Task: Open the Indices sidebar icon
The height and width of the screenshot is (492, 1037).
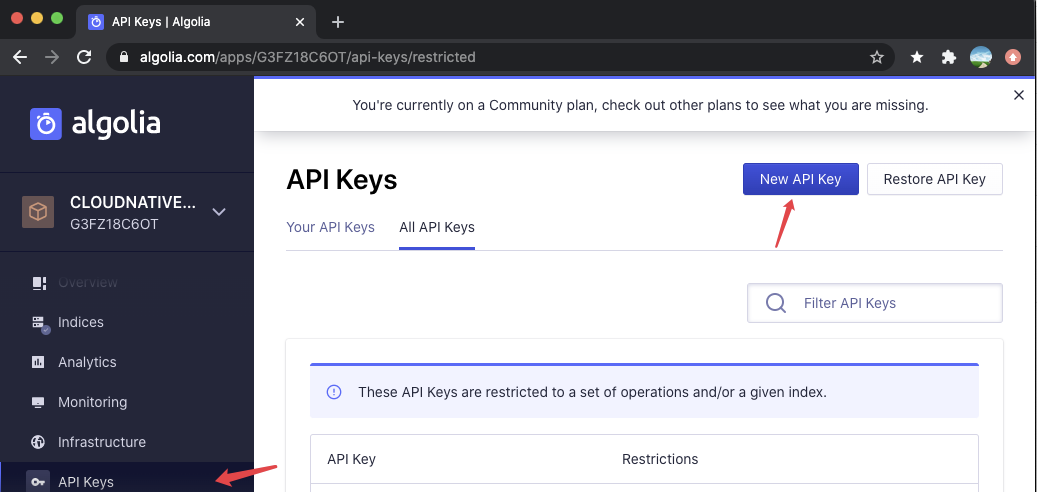Action: pos(40,323)
